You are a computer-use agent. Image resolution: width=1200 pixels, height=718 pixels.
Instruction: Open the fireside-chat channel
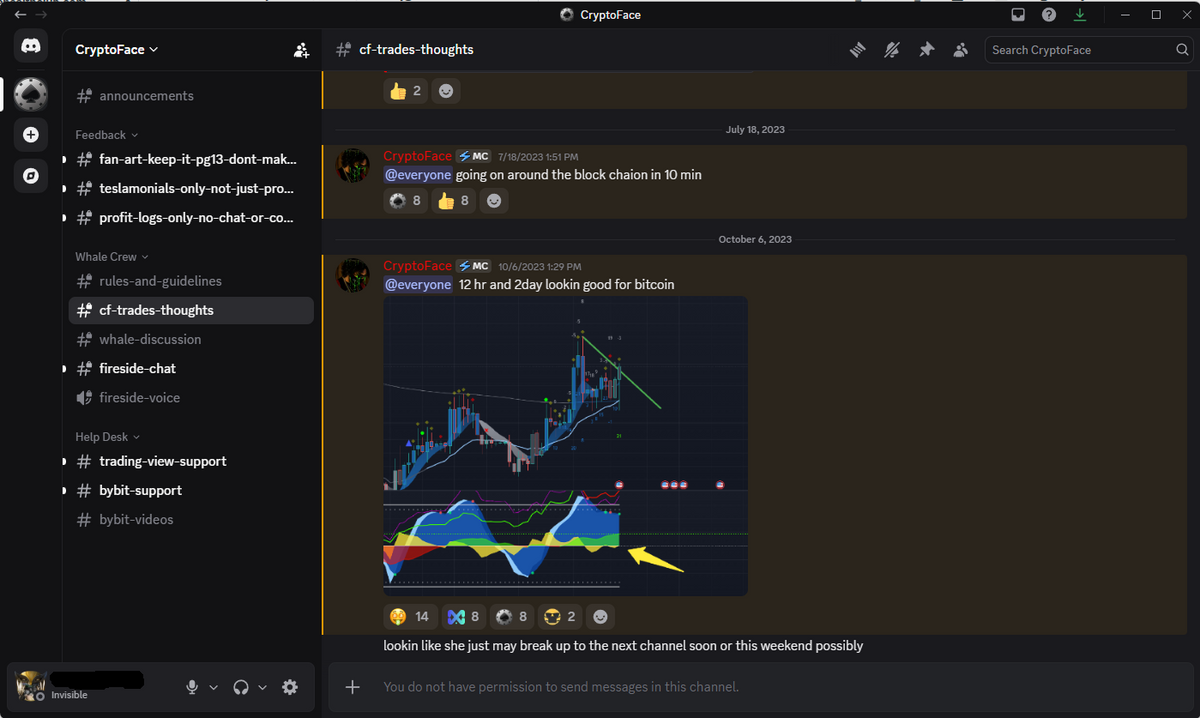pos(191,368)
